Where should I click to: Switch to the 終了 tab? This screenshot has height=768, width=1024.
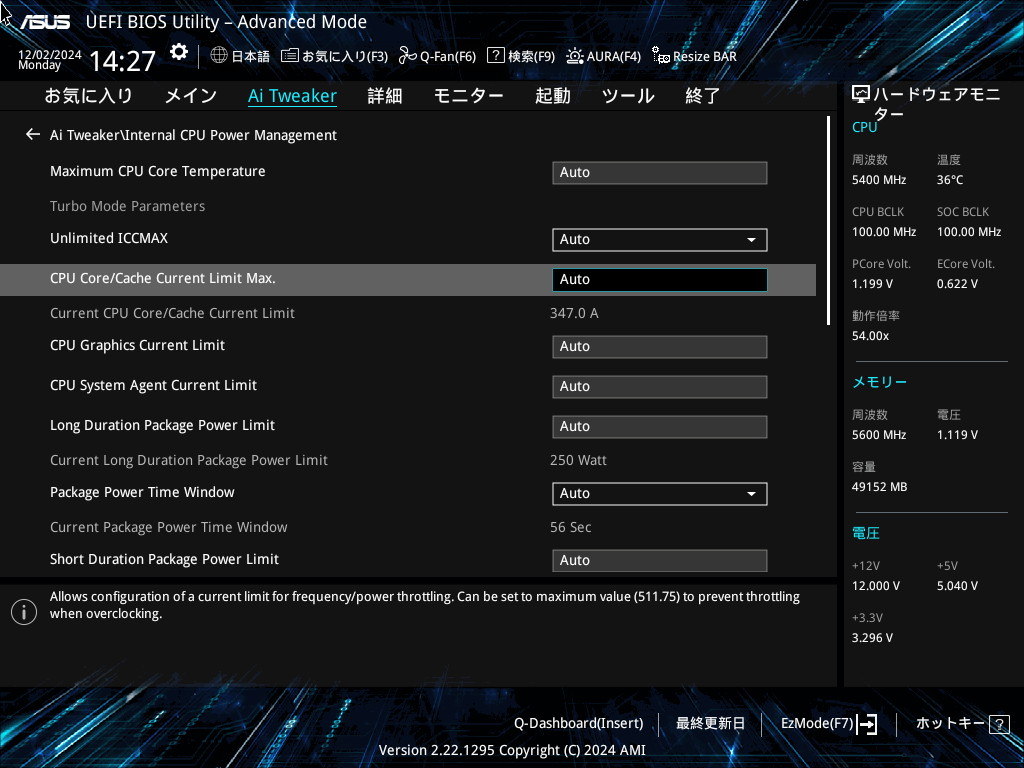[703, 96]
